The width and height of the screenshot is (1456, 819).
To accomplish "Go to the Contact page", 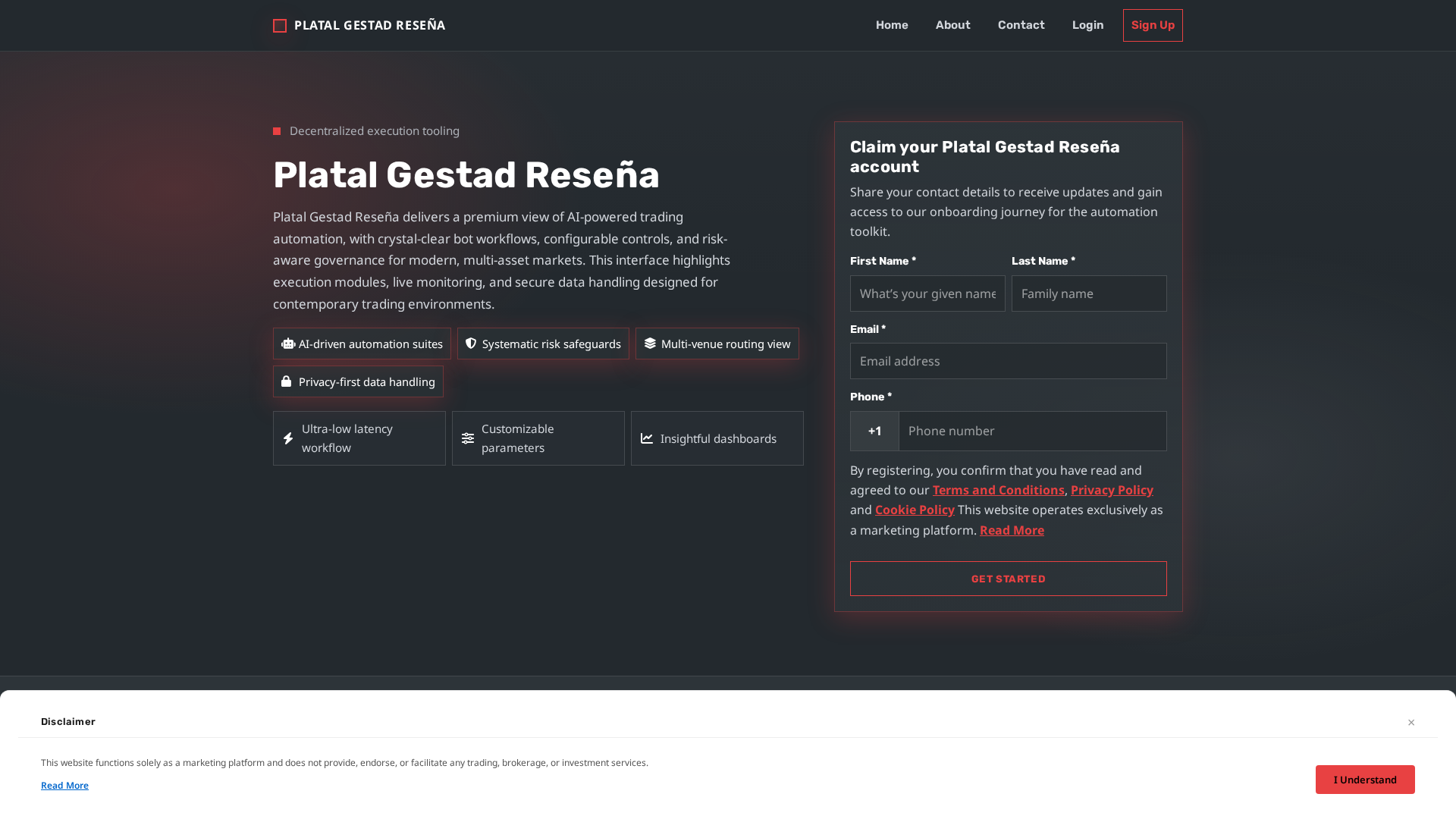I will pos(1021,25).
